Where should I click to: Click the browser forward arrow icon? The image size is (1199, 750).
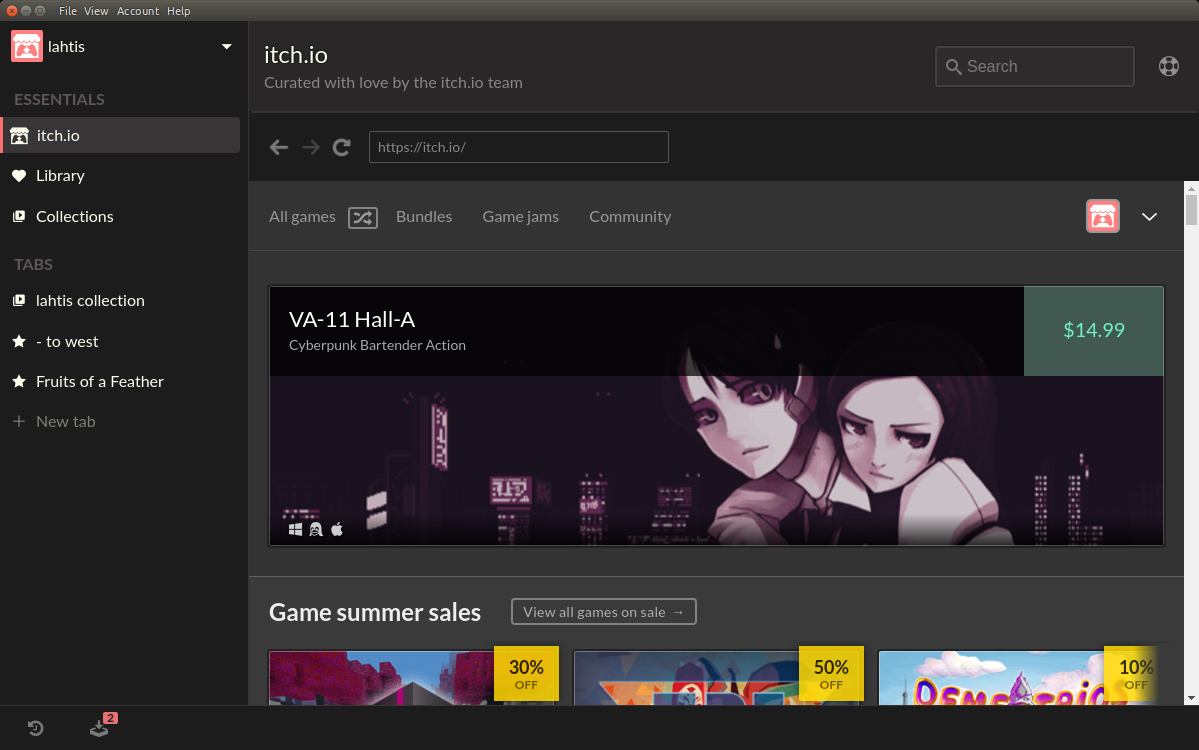(x=311, y=147)
